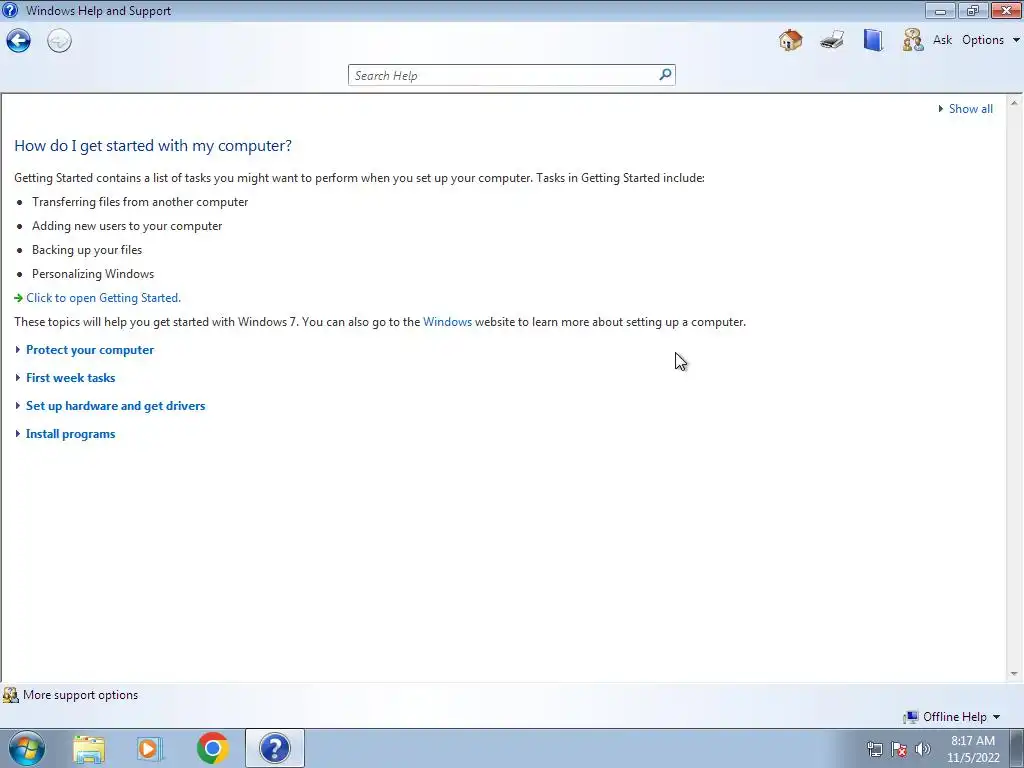This screenshot has width=1024, height=768.
Task: Click the volume speaker tray icon
Action: [923, 749]
